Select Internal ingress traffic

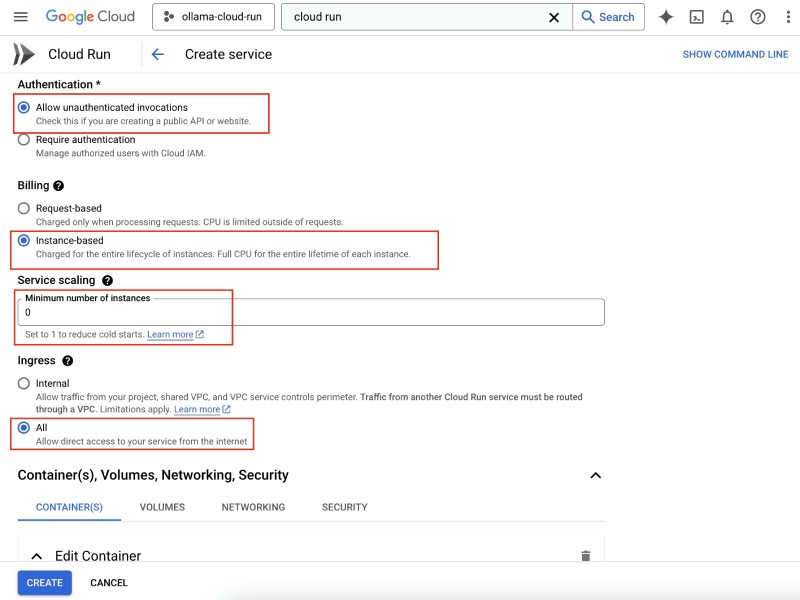(x=22, y=383)
